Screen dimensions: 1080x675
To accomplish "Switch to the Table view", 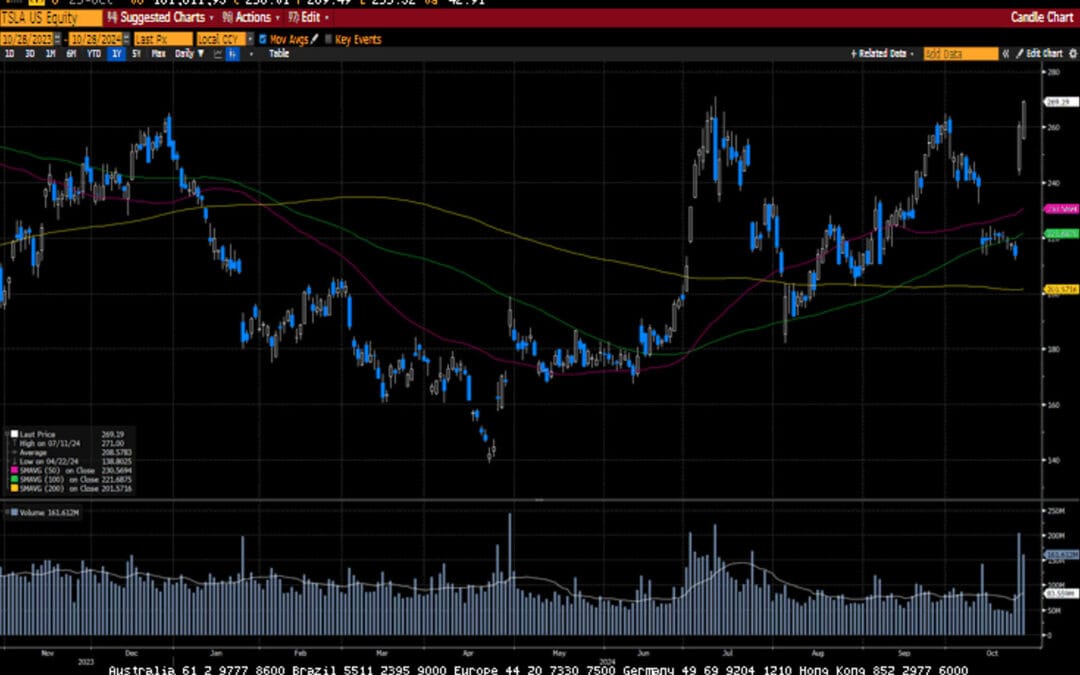I will point(278,54).
